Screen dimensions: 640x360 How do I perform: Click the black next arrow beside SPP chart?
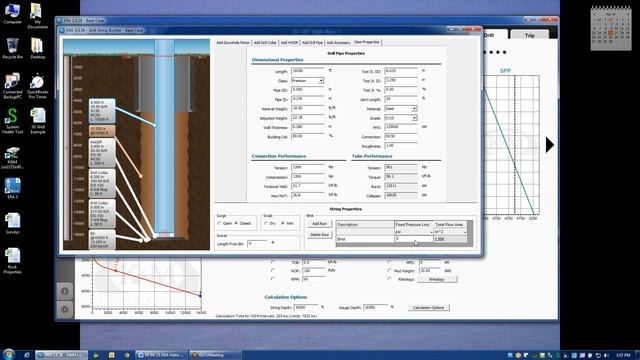[x=550, y=145]
